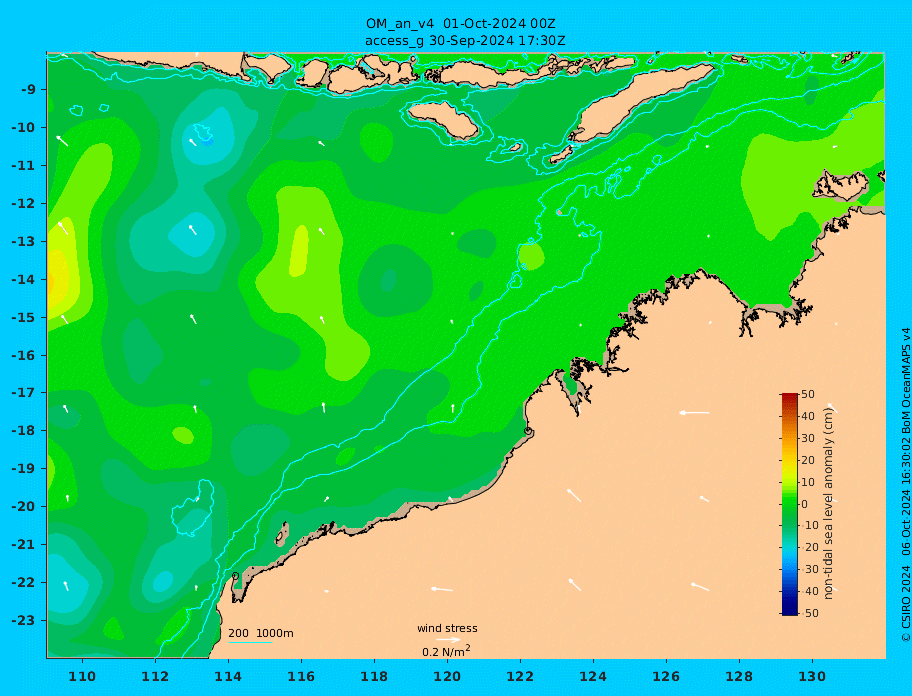Click the cyan contour legend line sample
The image size is (912, 696).
tap(250, 642)
